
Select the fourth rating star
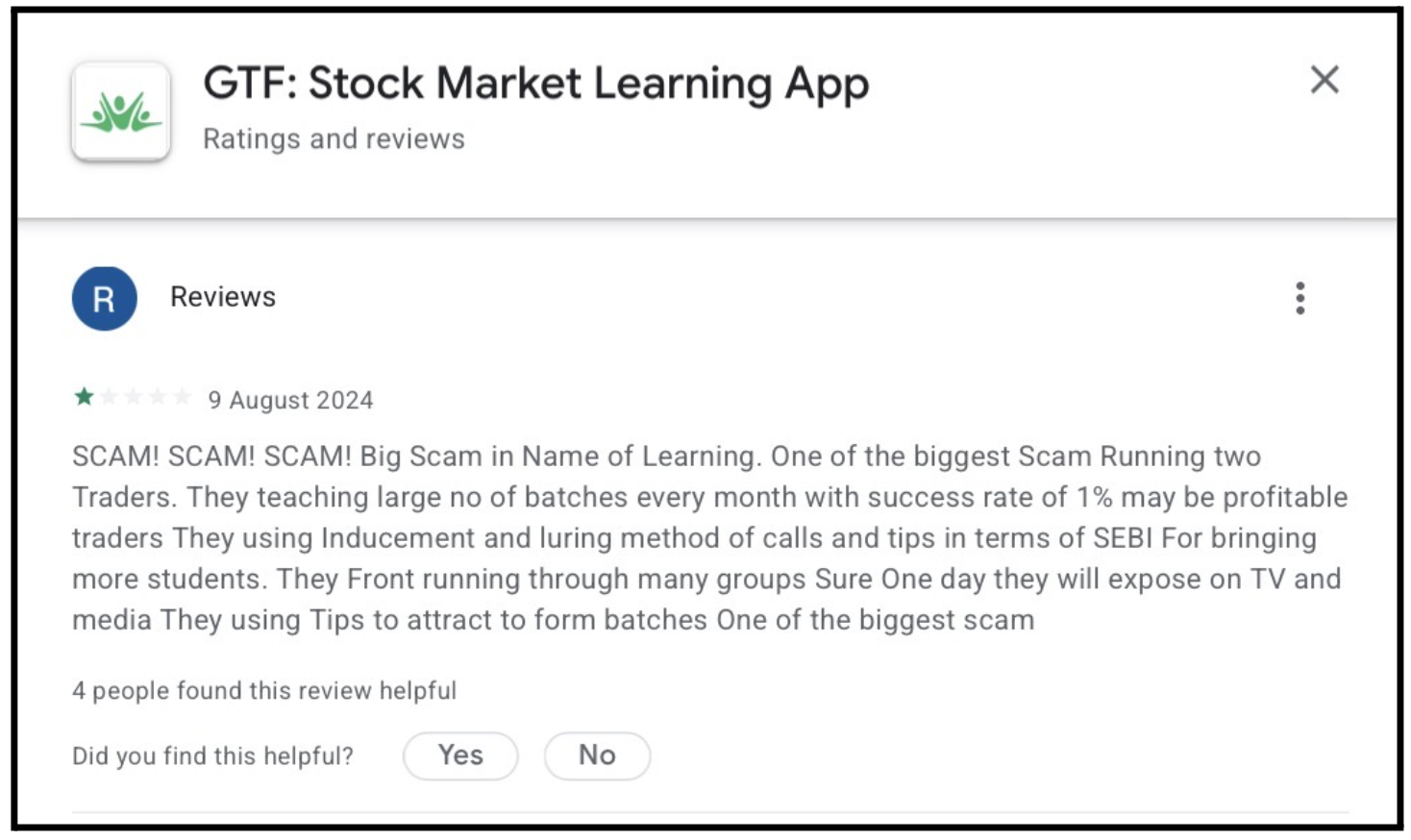click(x=160, y=396)
